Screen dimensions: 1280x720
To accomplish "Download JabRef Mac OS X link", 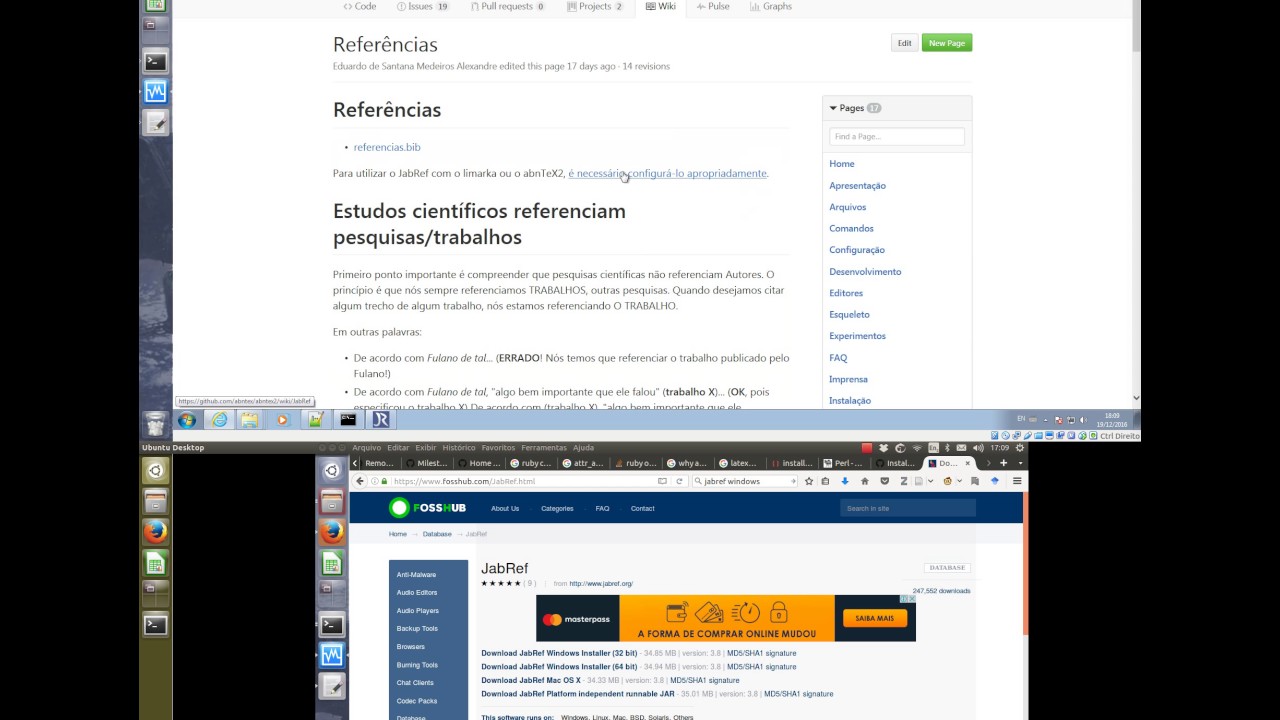I will pyautogui.click(x=531, y=680).
